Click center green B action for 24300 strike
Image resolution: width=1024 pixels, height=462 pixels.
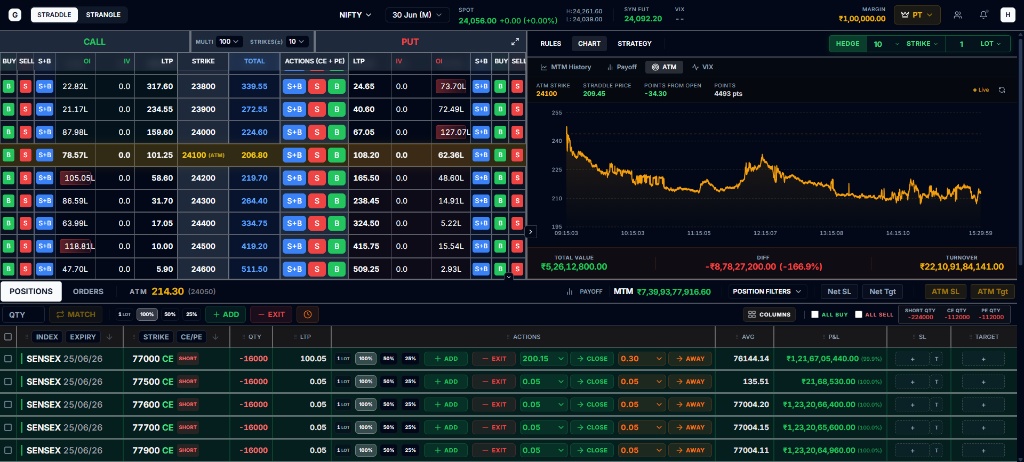pos(337,201)
